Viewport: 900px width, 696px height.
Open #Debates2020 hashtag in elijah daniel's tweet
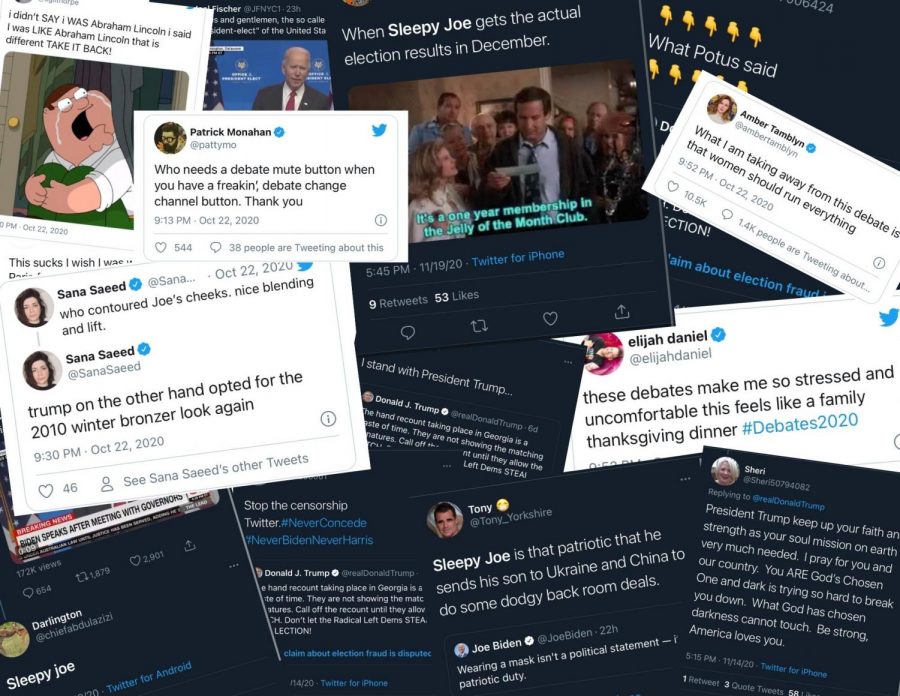pos(800,423)
